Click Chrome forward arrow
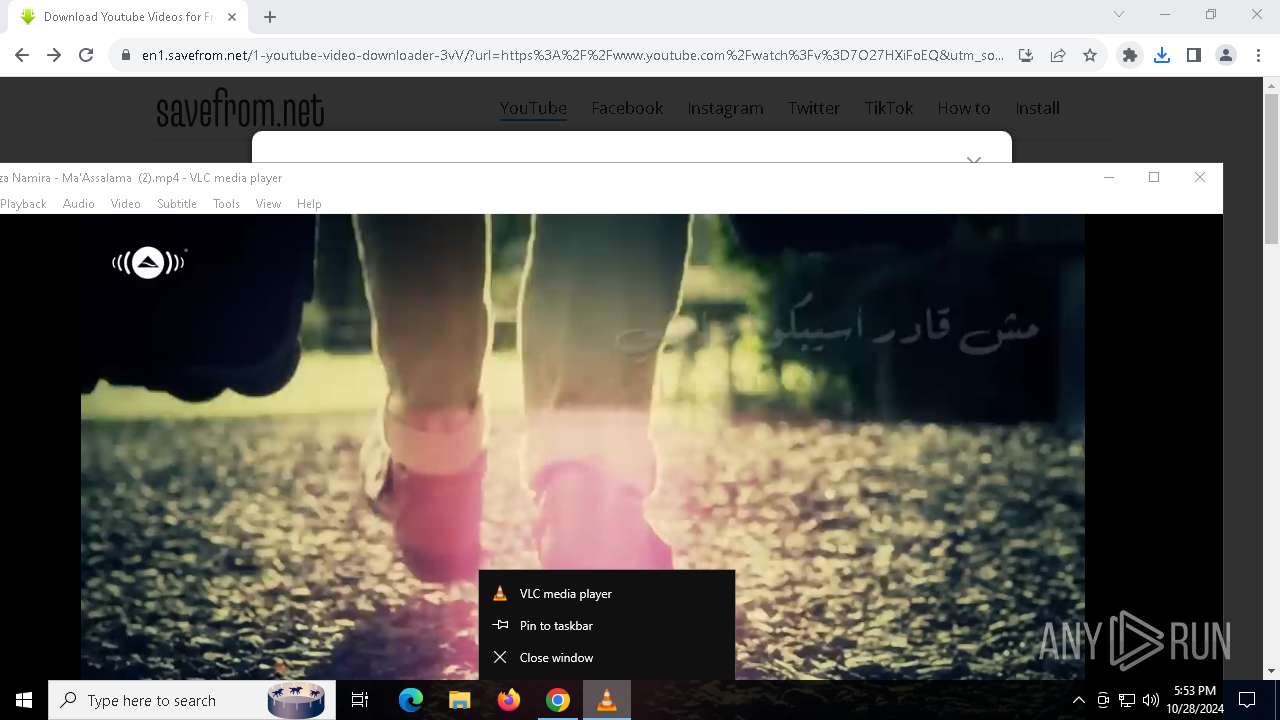 [x=54, y=56]
